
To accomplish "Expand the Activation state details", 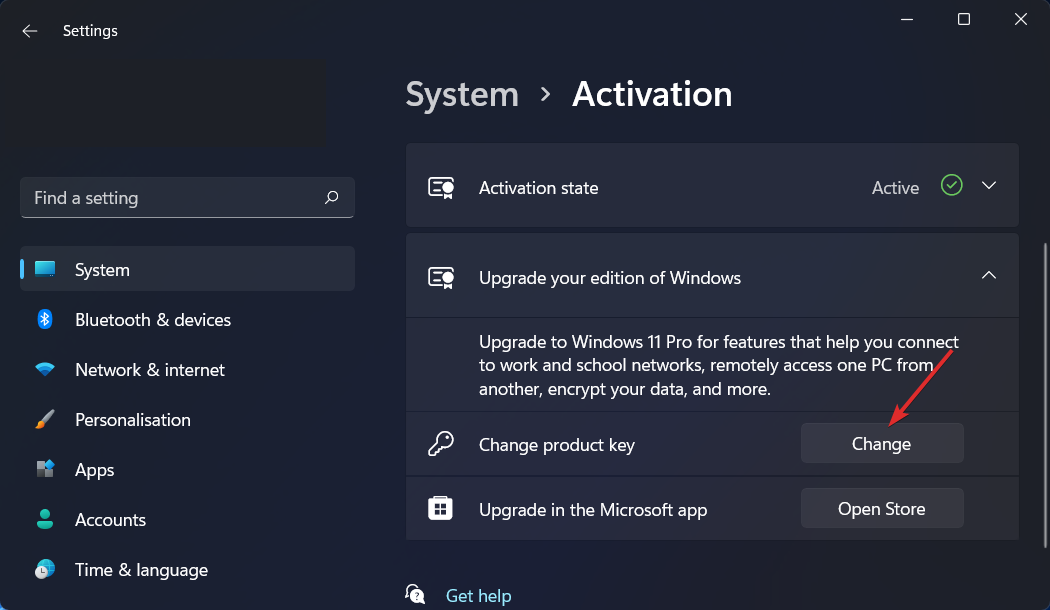I will (988, 185).
